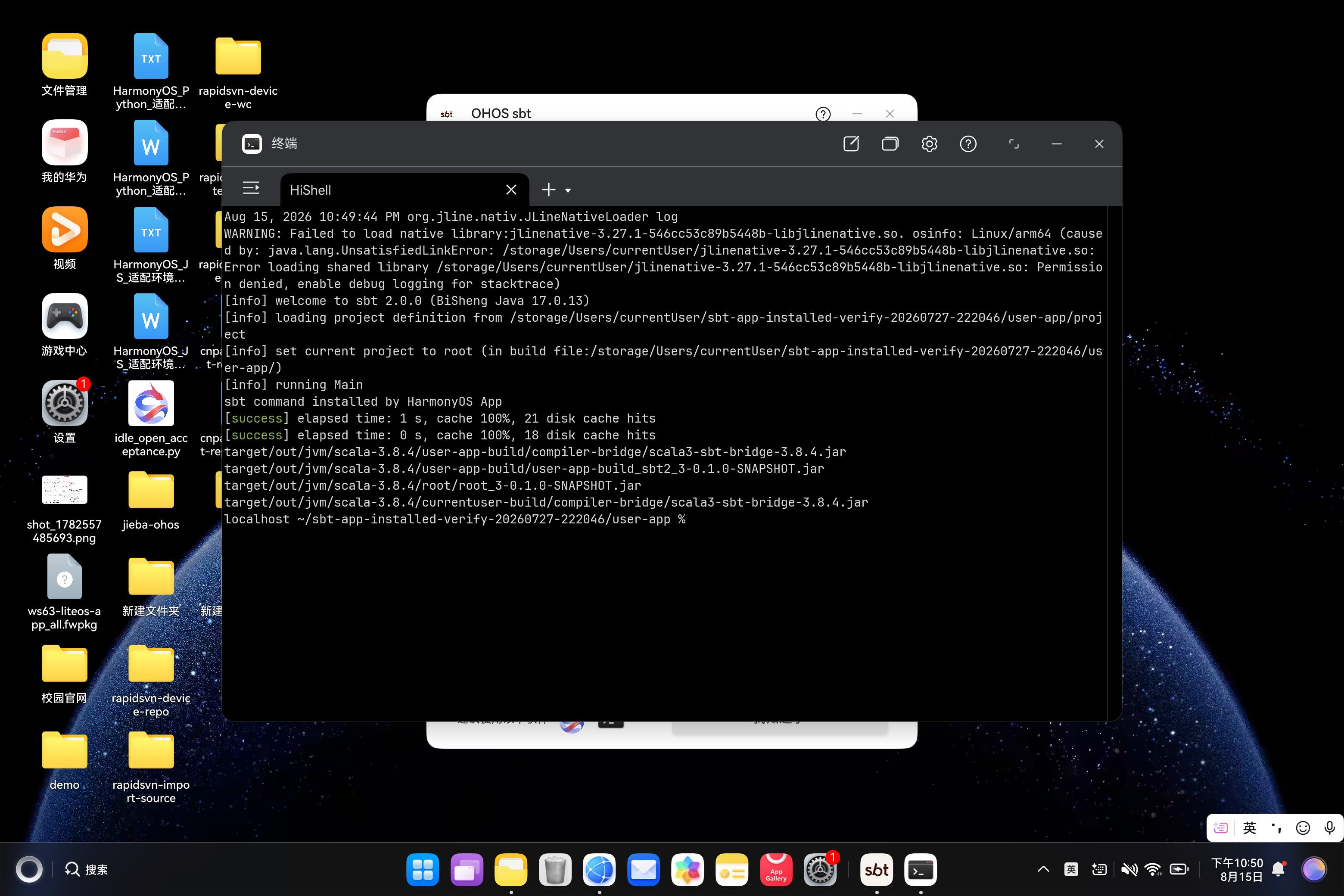Click 'sbt command installed by HarmonyOS App' line
The height and width of the screenshot is (896, 1344).
pos(363,402)
